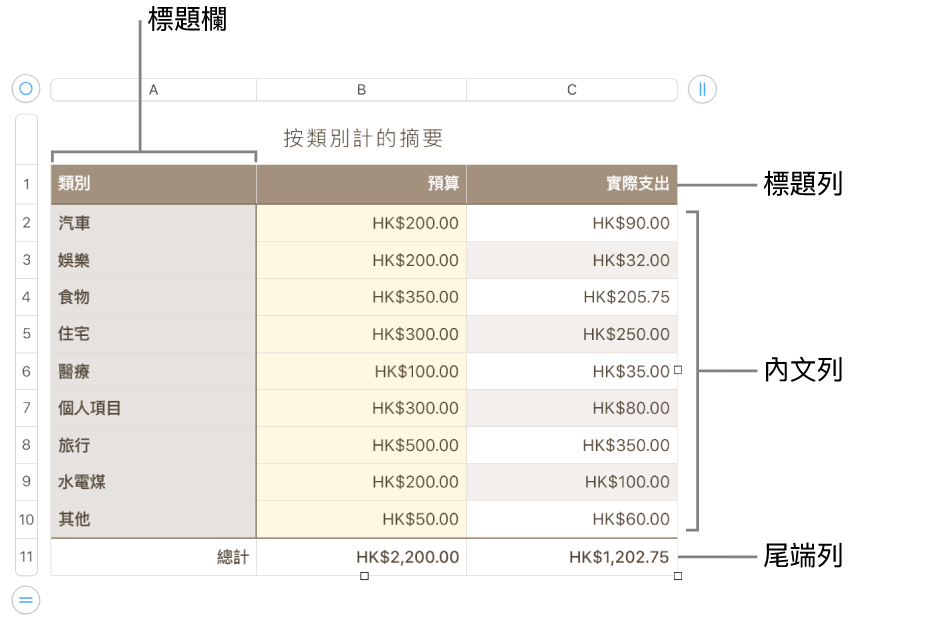Select column C header tab

[x=572, y=90]
